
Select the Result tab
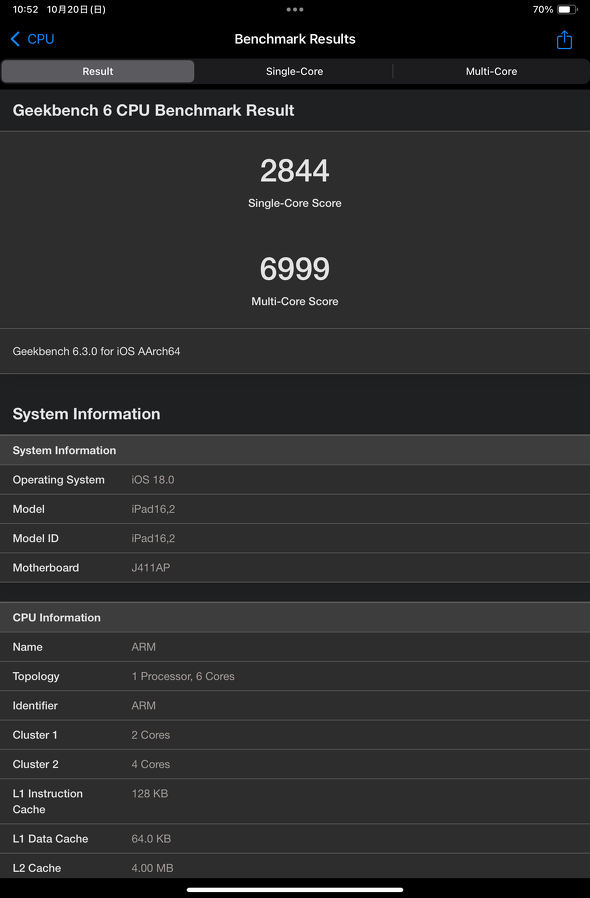(x=98, y=72)
